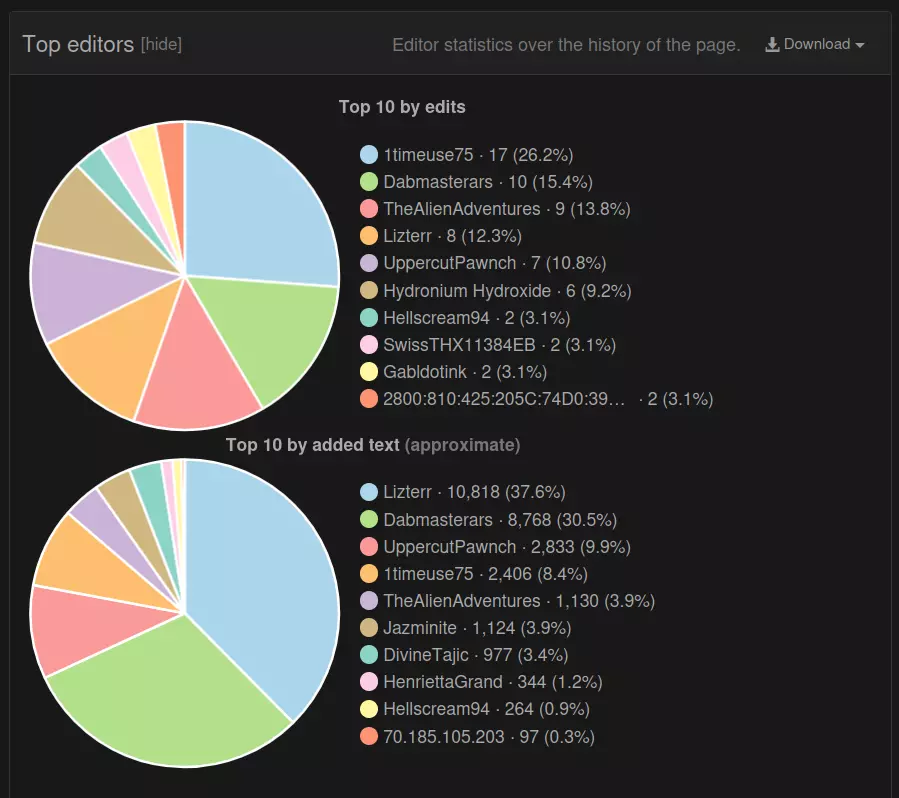Click the Hellscream94 264 legend swatch
The image size is (899, 798).
(x=369, y=709)
